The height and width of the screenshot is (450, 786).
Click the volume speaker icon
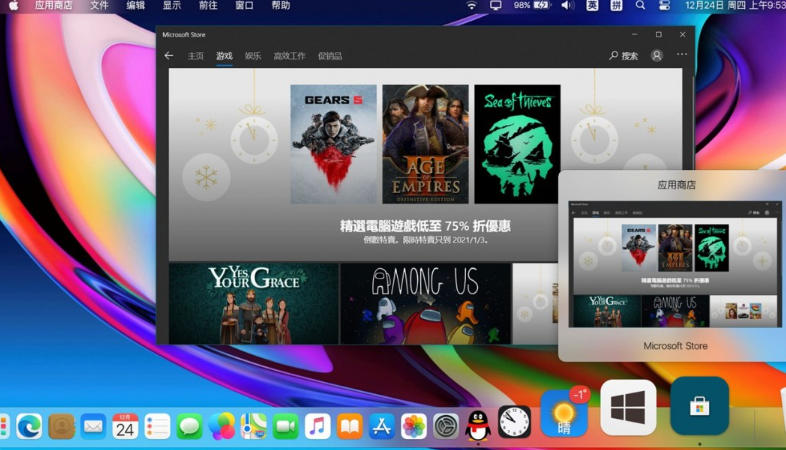pyautogui.click(x=567, y=6)
